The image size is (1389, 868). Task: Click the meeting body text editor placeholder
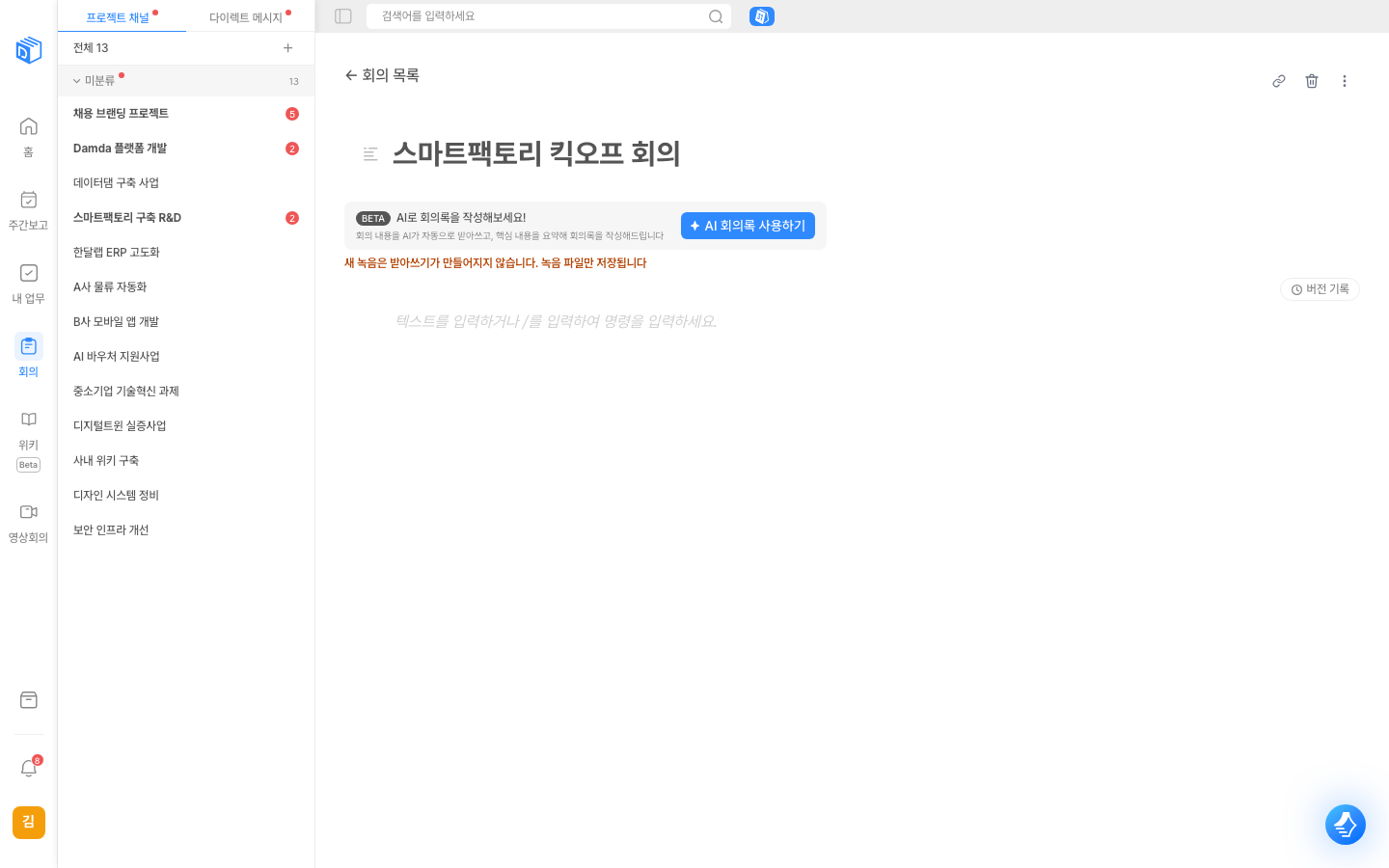tap(557, 321)
